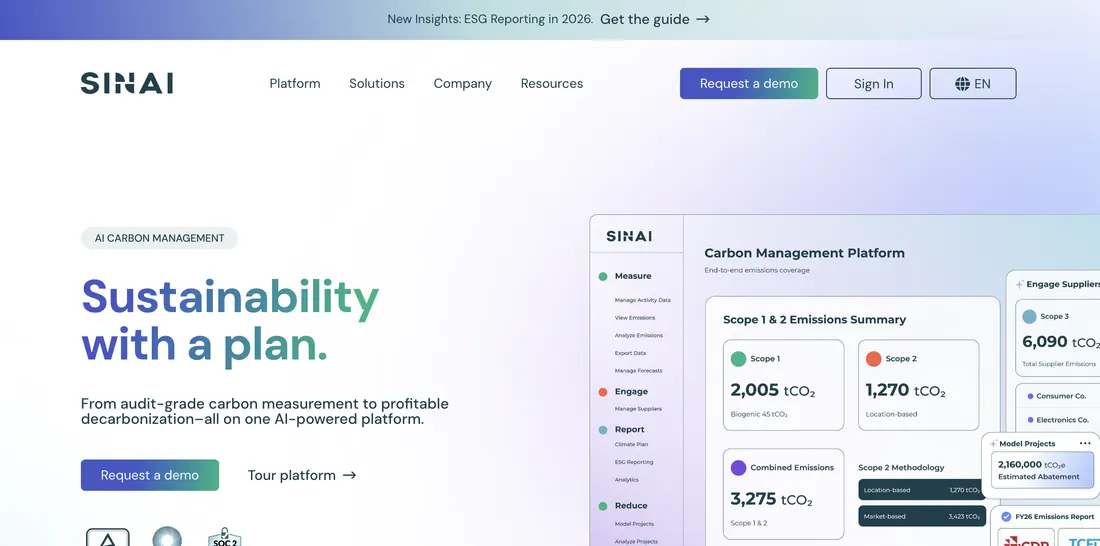Click the arrow beside Get the guide
Screen dimensions: 1100x546
703,20
